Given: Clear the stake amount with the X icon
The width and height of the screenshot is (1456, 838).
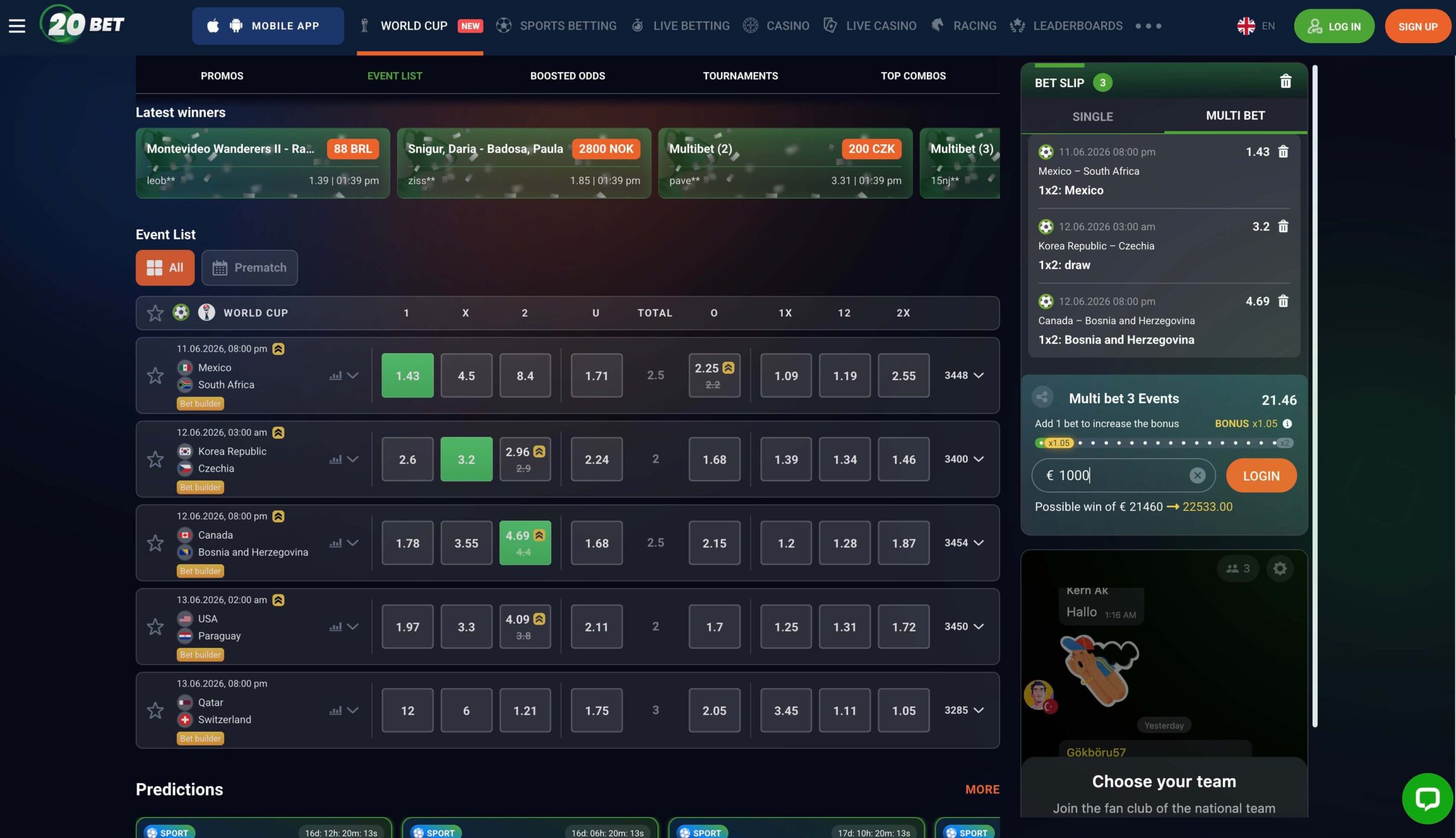Looking at the screenshot, I should coord(1197,476).
